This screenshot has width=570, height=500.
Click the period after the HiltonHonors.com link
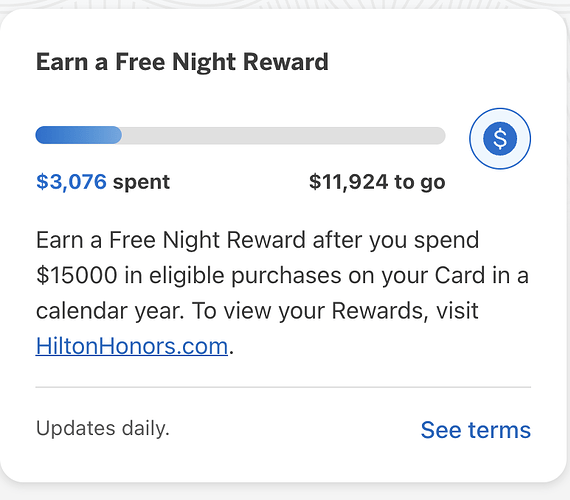coord(232,352)
